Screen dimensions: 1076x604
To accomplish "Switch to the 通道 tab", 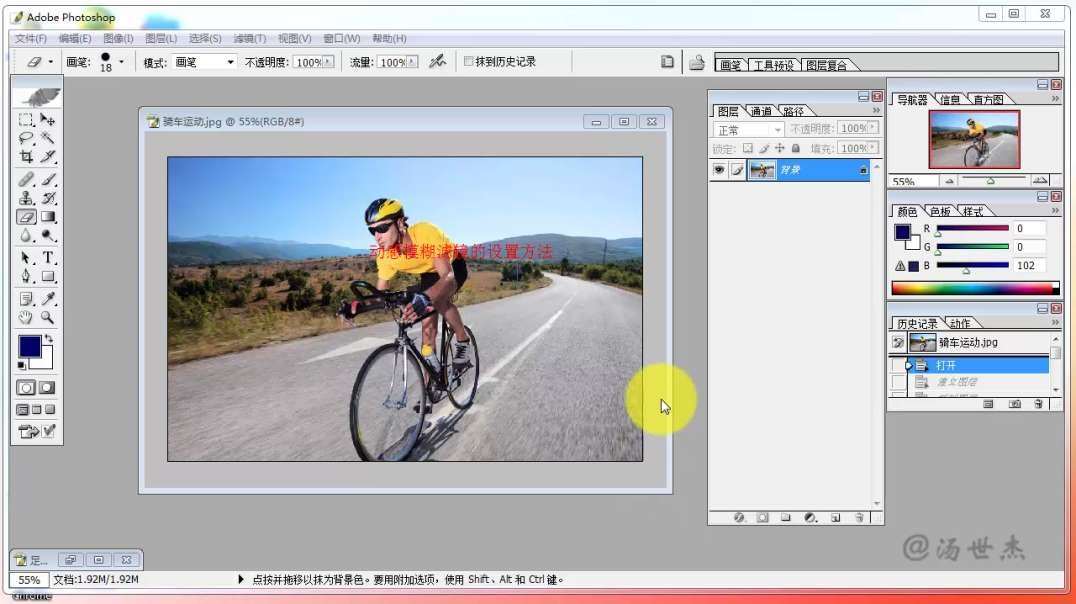I will 761,111.
